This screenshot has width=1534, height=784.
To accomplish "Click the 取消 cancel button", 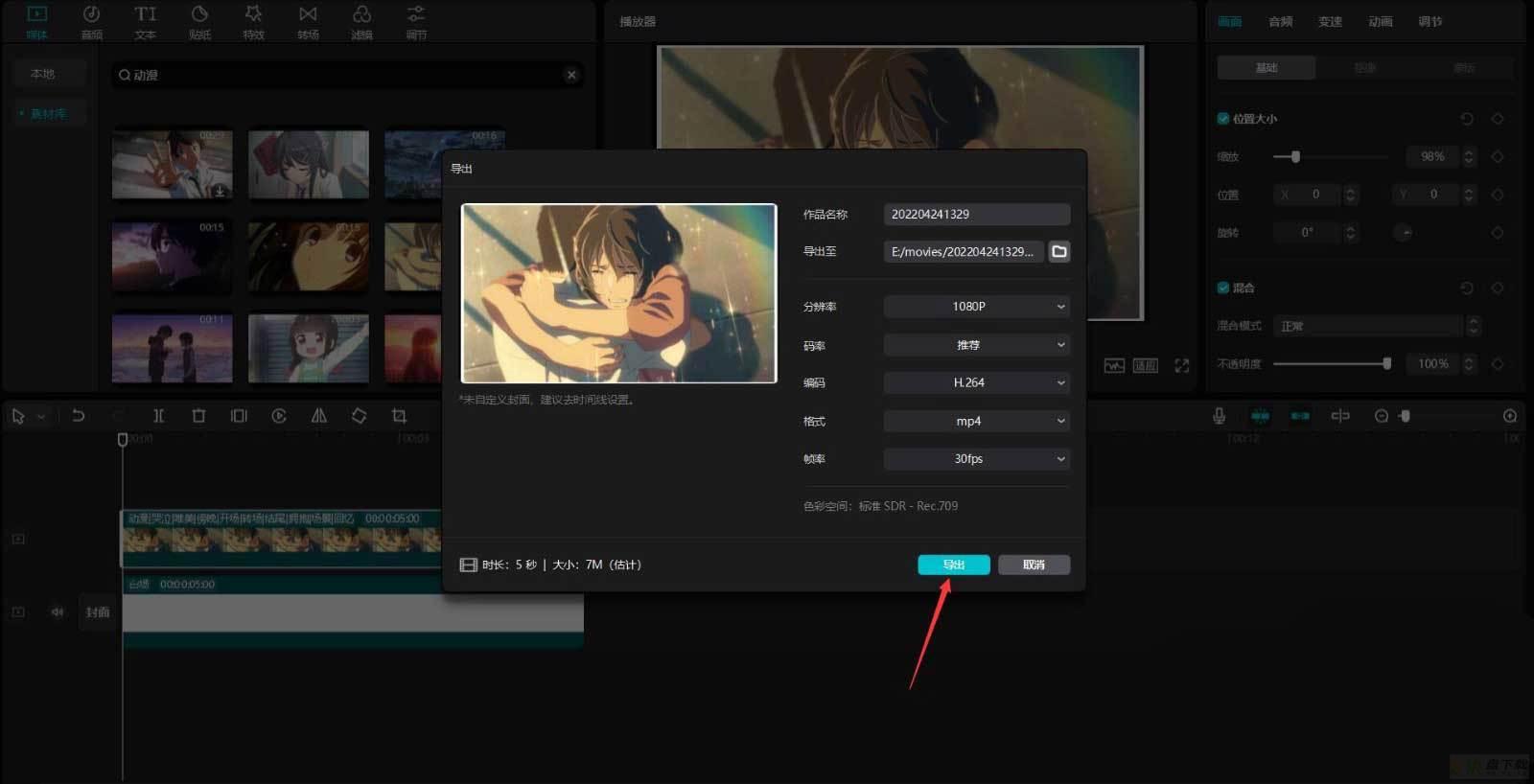I will 1034,565.
